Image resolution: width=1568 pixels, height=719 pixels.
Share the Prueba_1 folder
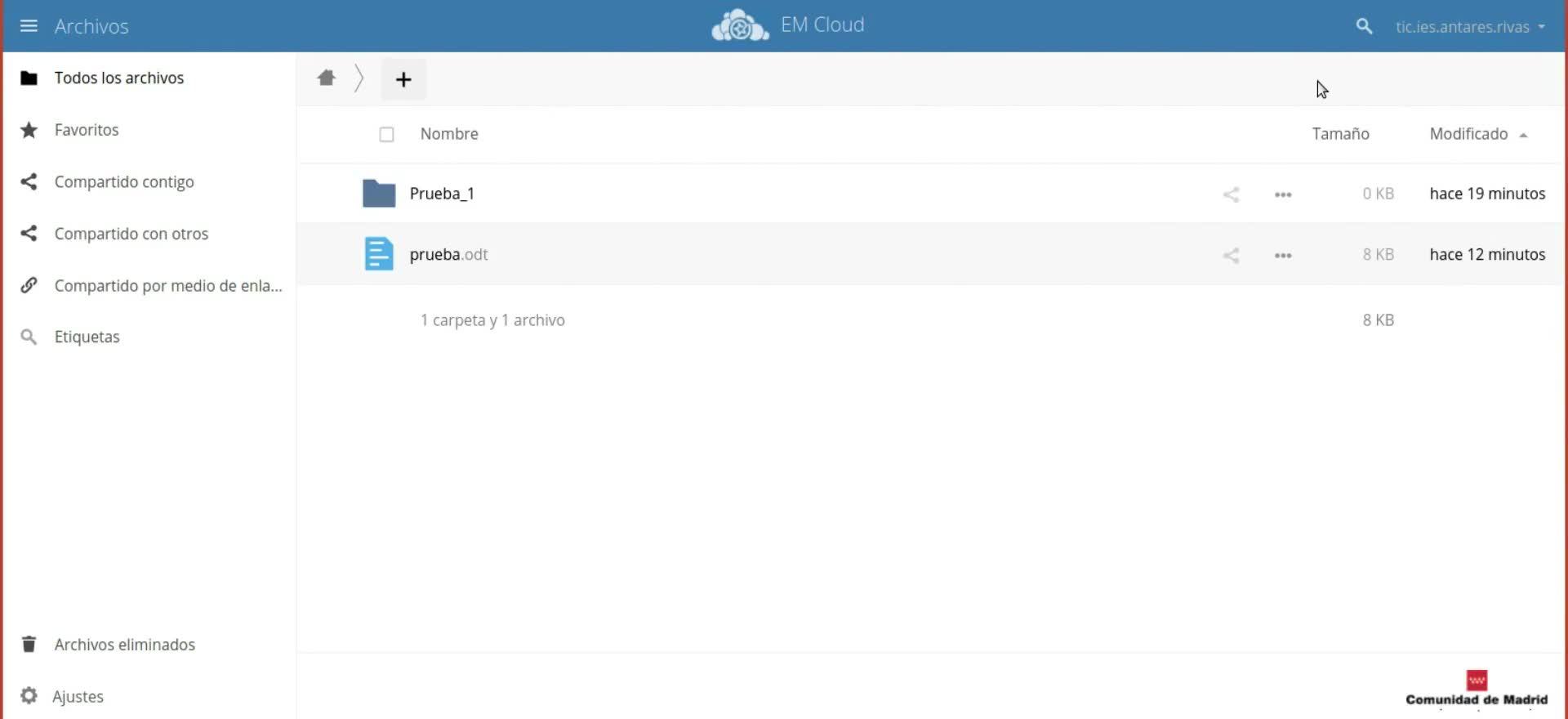tap(1231, 194)
